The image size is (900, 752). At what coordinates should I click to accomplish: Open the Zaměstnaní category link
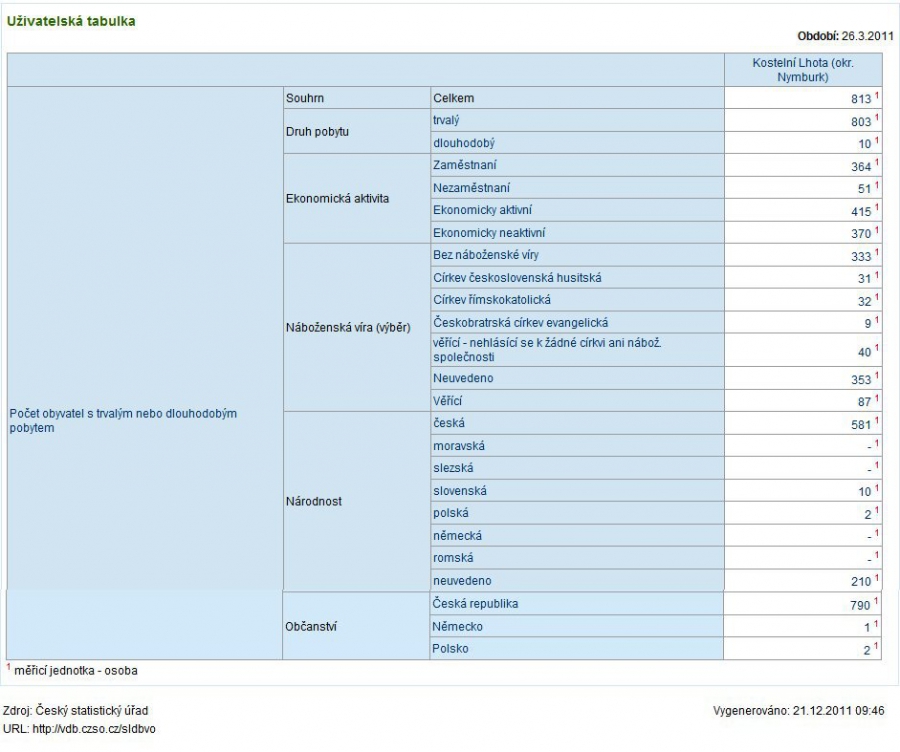(x=464, y=165)
